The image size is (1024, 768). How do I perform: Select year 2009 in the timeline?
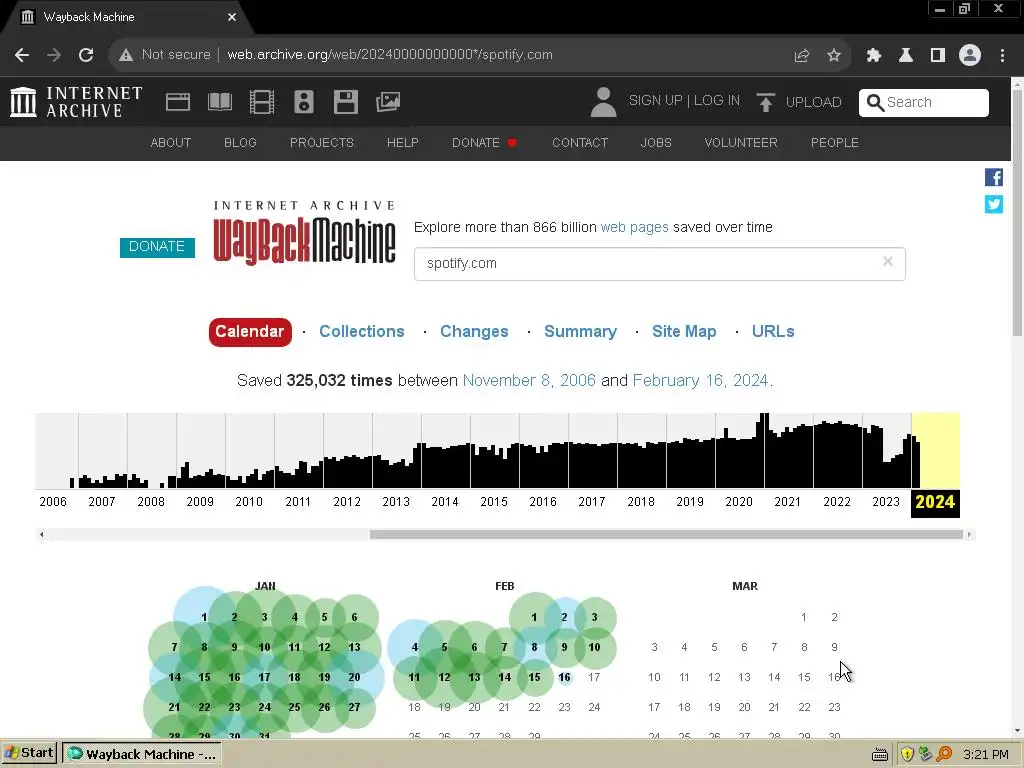coord(200,502)
